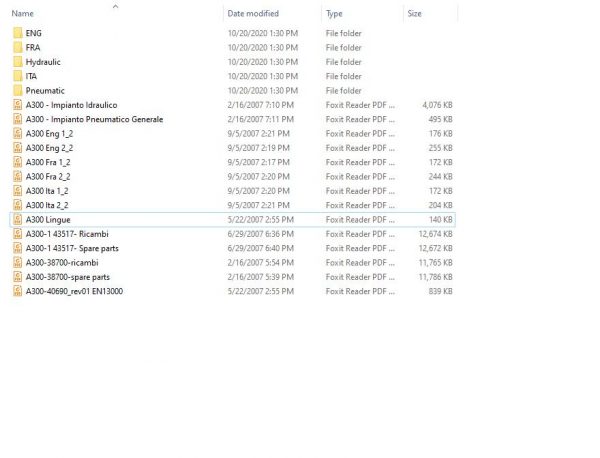Click the 12,672 KB size value
600x458 pixels.
pyautogui.click(x=436, y=248)
